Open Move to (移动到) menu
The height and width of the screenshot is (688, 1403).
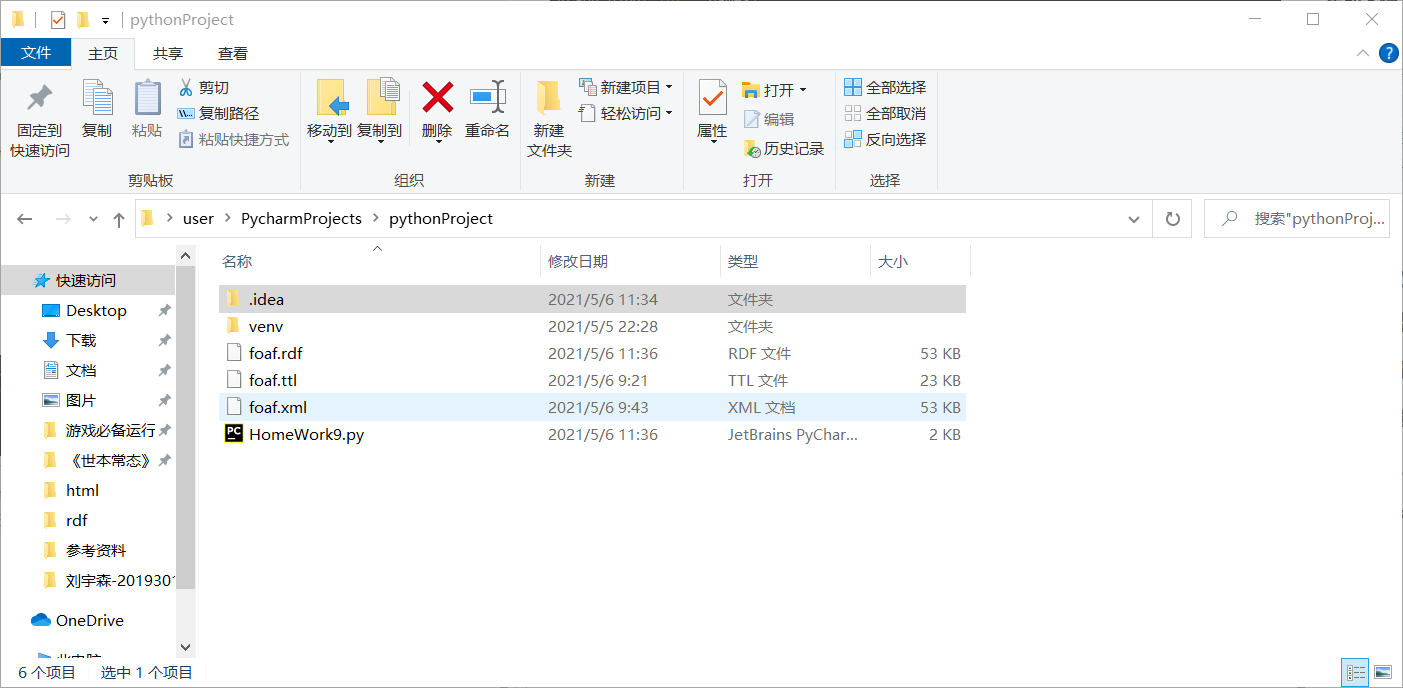(x=329, y=110)
